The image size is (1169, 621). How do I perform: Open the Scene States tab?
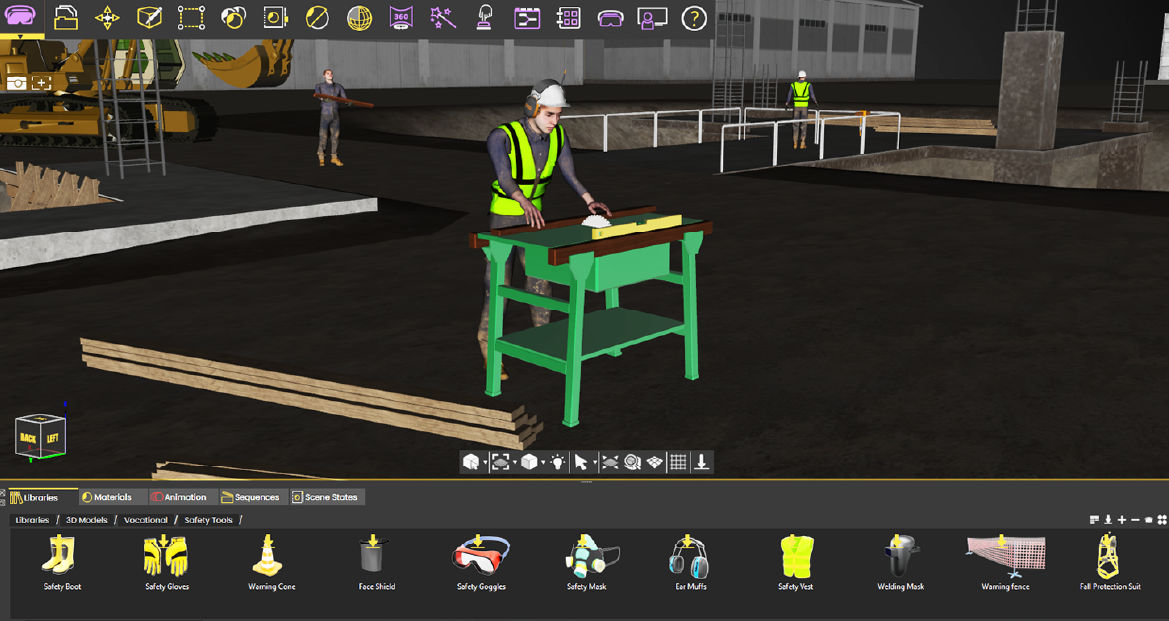pos(327,496)
